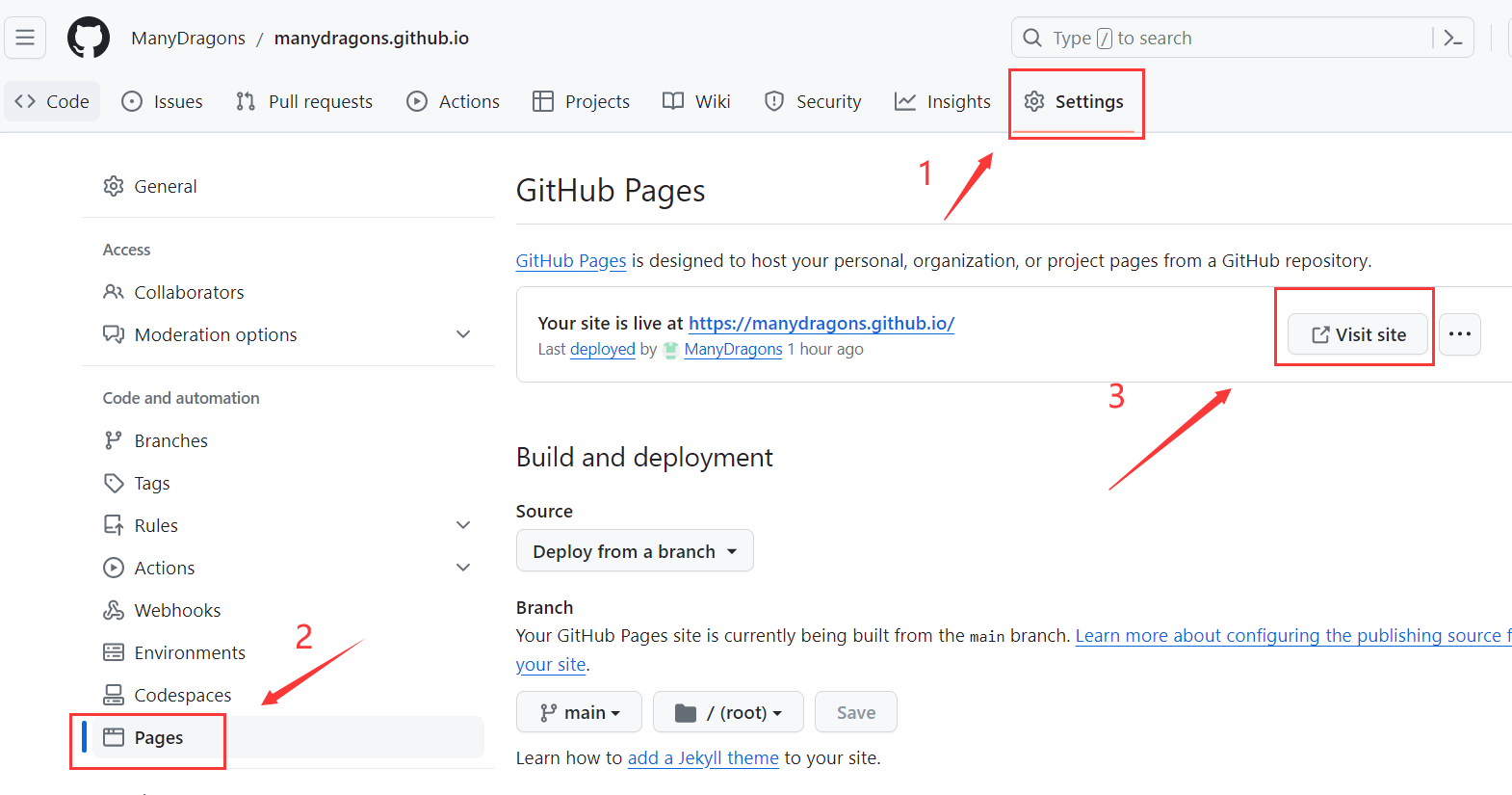This screenshot has width=1512, height=795.
Task: Open the Projects tab
Action: click(x=582, y=101)
